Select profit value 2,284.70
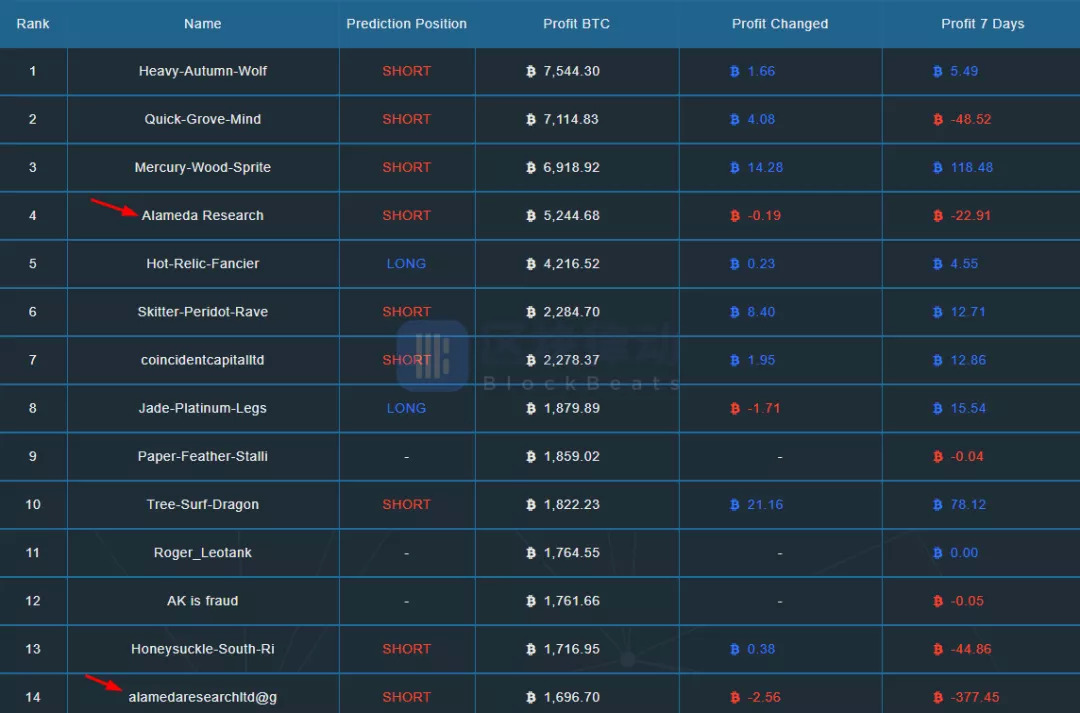Screen dimensions: 1080x713 [571, 312]
